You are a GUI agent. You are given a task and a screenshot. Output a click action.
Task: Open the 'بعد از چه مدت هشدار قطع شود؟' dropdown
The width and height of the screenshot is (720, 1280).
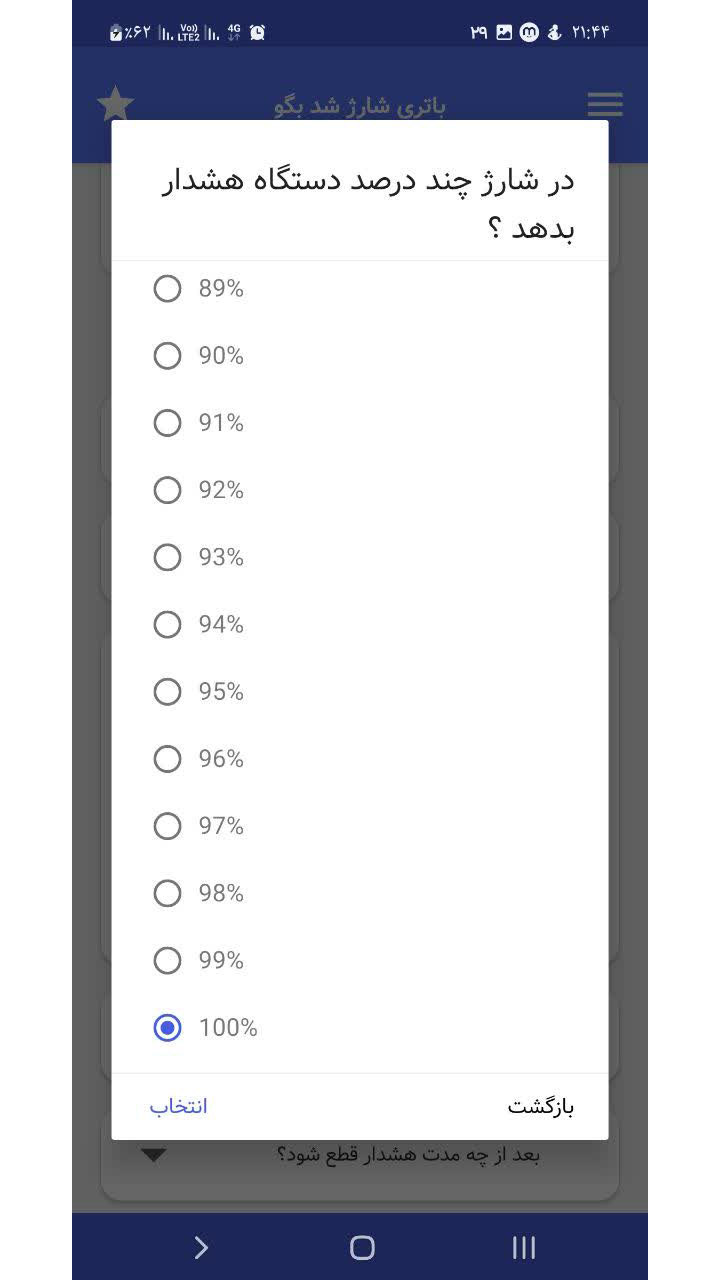[407, 1156]
